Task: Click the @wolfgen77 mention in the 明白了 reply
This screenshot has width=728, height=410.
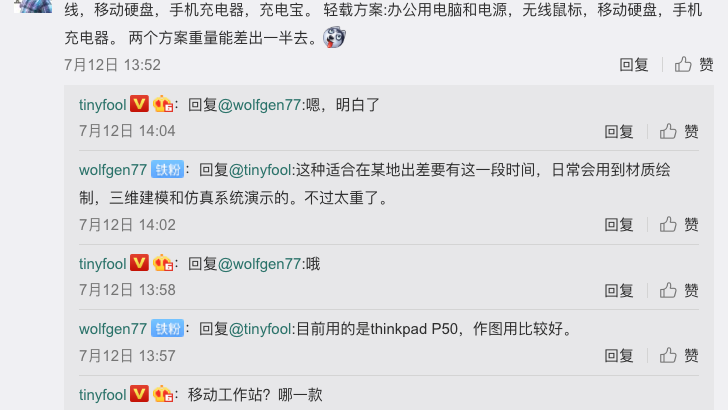Action: tap(260, 105)
